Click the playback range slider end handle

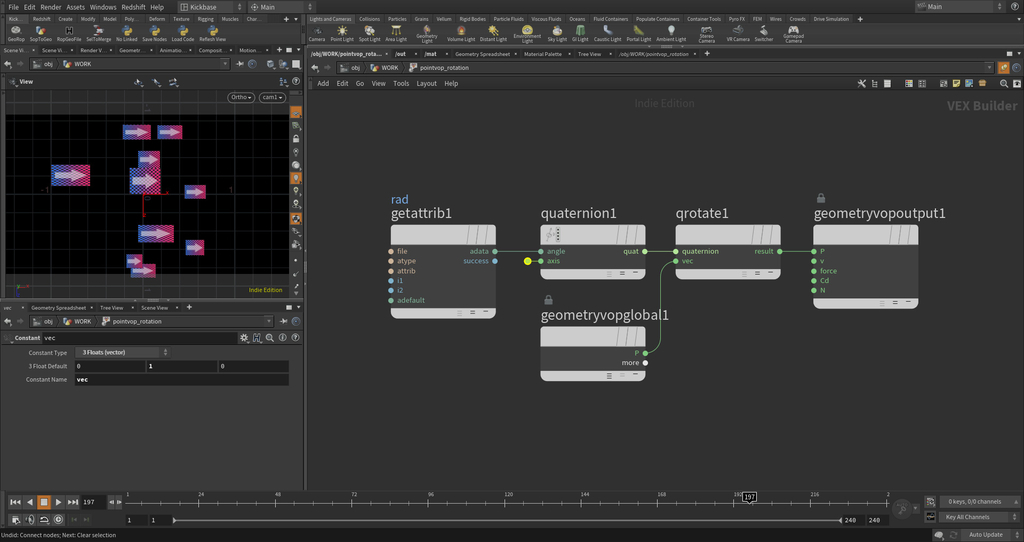coord(840,520)
